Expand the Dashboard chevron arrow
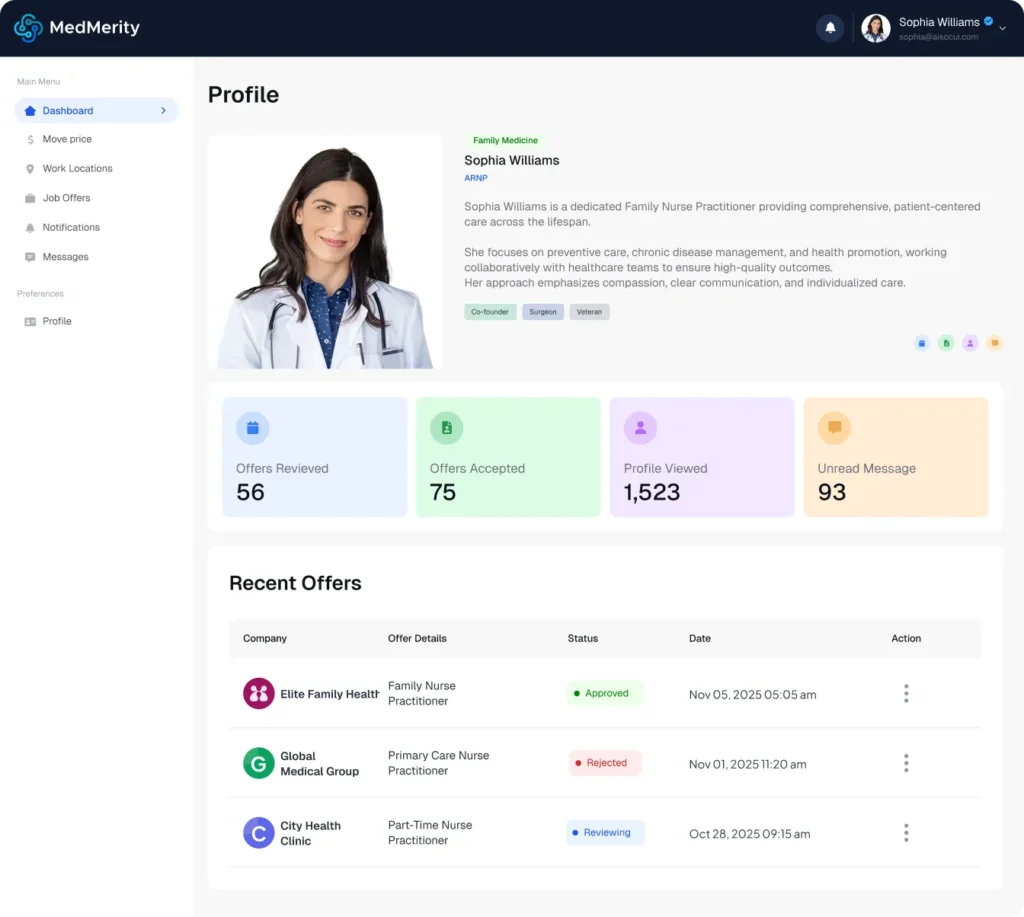 [163, 111]
